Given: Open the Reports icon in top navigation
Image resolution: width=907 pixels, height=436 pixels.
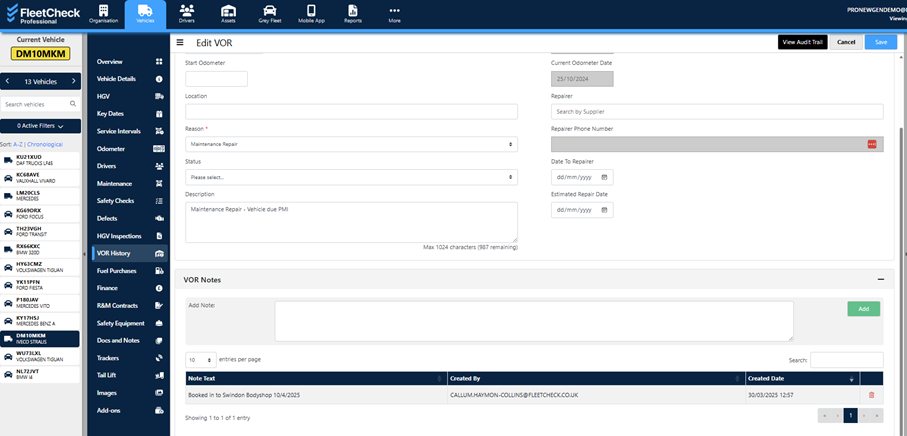Looking at the screenshot, I should [353, 13].
